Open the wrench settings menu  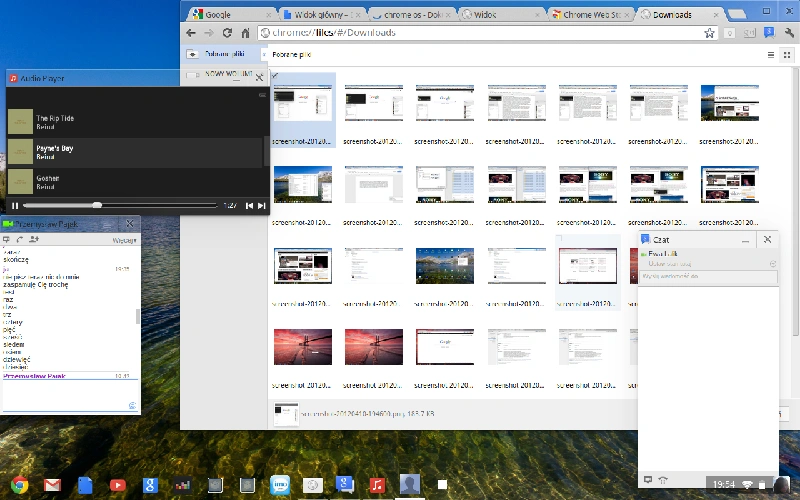tap(789, 33)
